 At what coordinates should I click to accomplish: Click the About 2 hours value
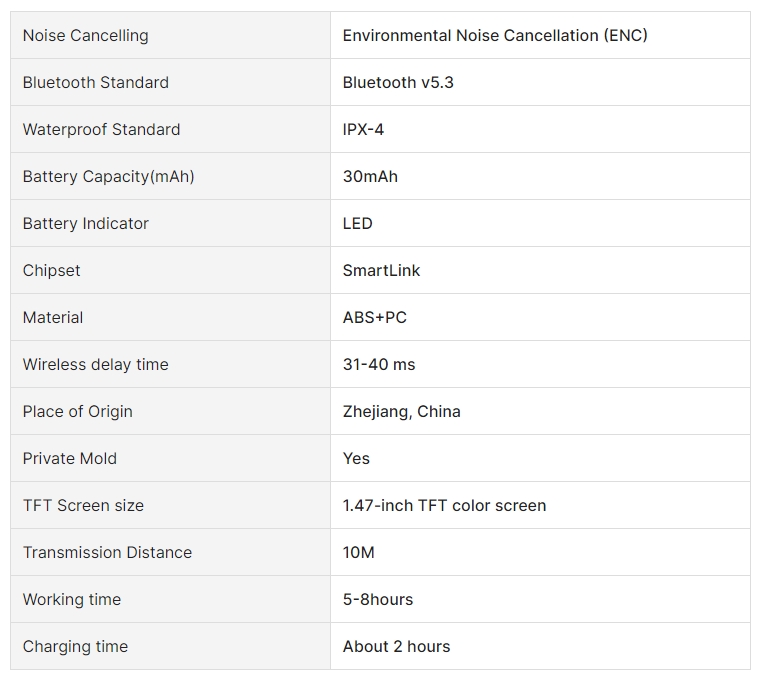tap(396, 647)
